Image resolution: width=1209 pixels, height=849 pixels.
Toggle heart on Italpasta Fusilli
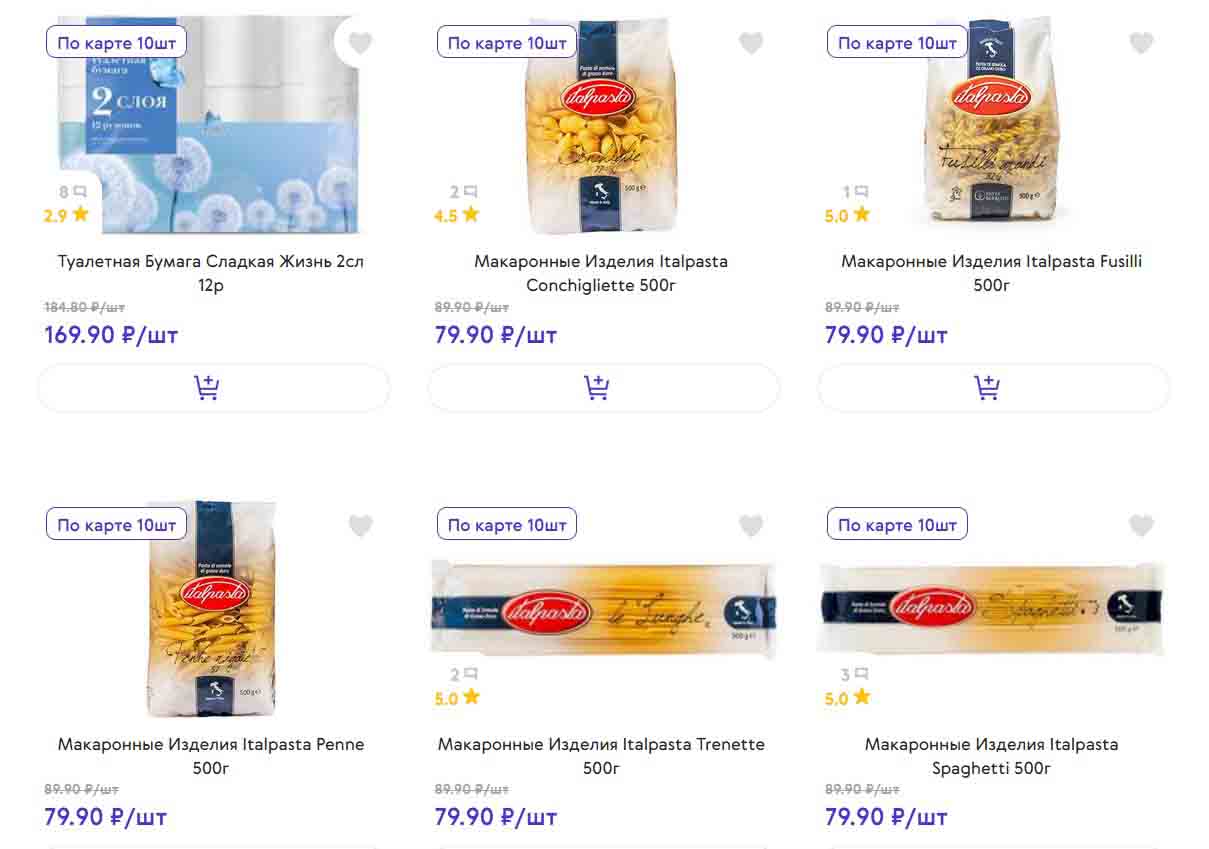click(1141, 43)
